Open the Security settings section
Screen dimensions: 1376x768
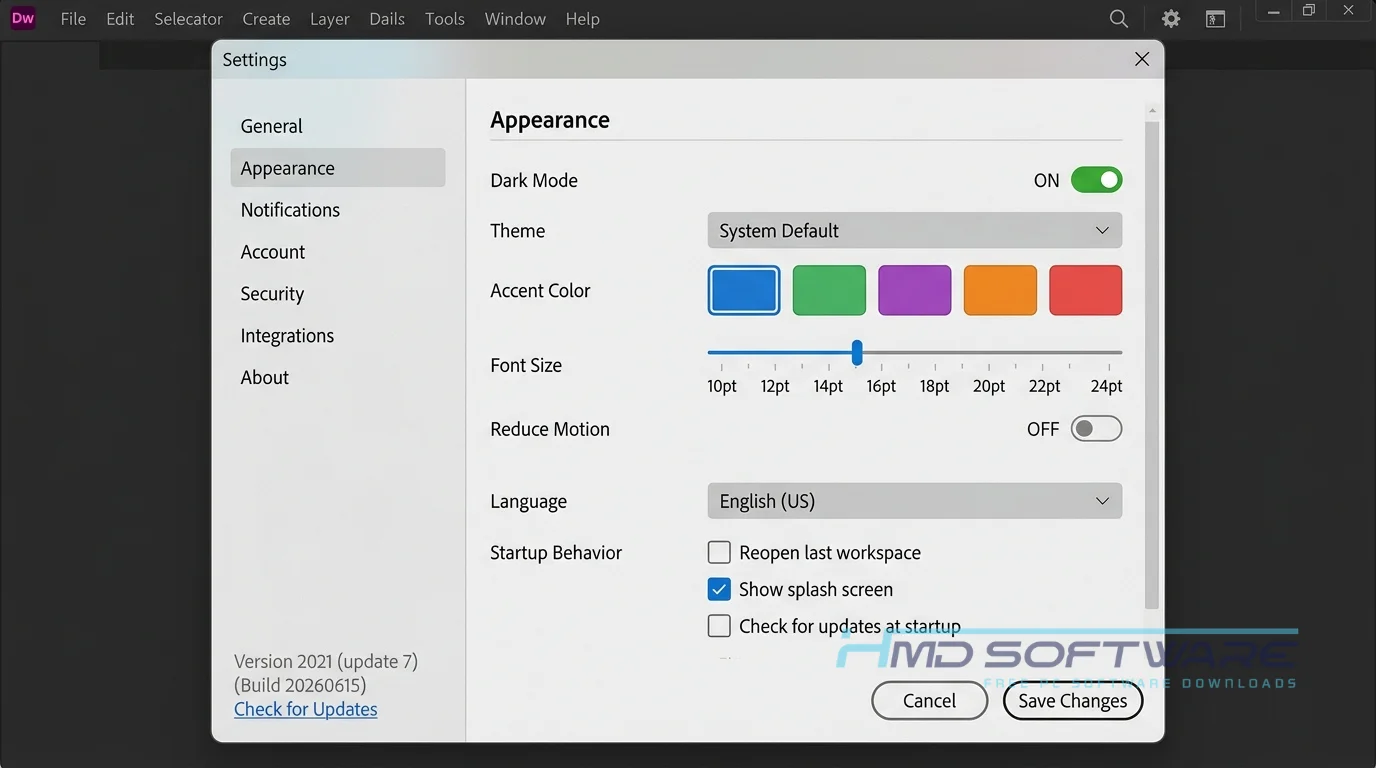(x=337, y=294)
